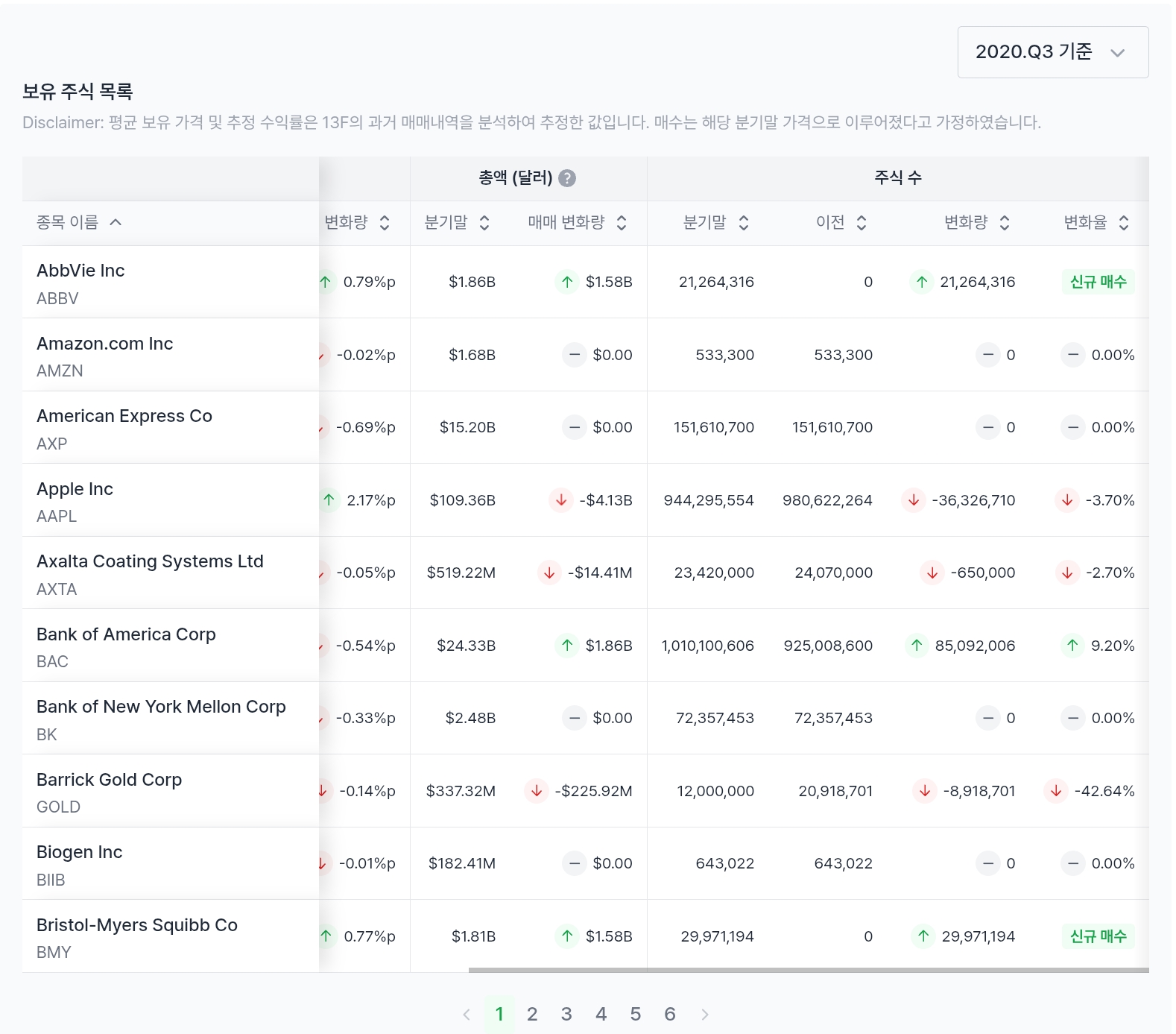The width and height of the screenshot is (1176, 1034).
Task: Sort by 종목 이름 column arrow
Action: click(x=116, y=222)
